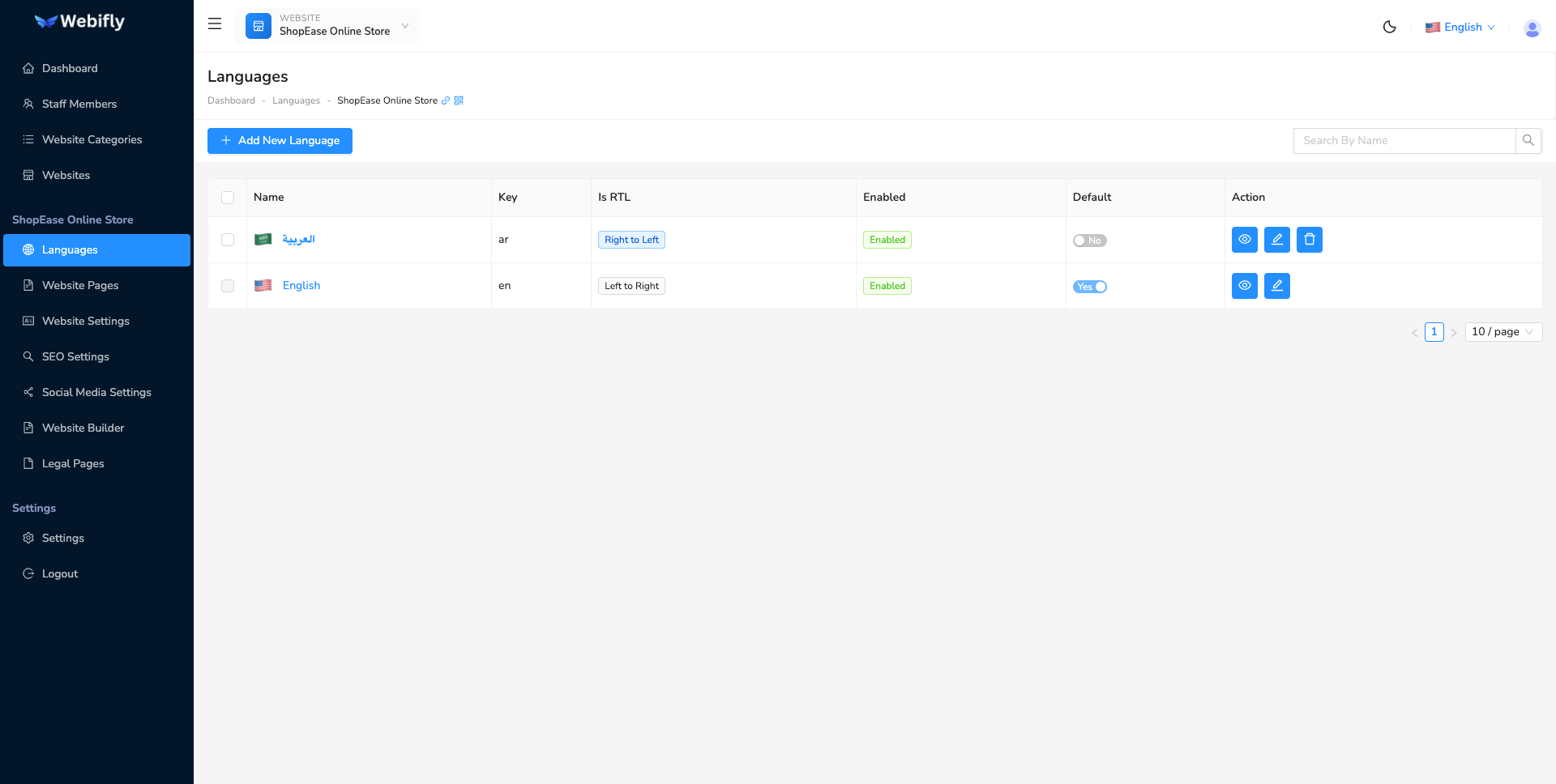The height and width of the screenshot is (784, 1556).
Task: Open the edit icon for English language
Action: [x=1276, y=286]
